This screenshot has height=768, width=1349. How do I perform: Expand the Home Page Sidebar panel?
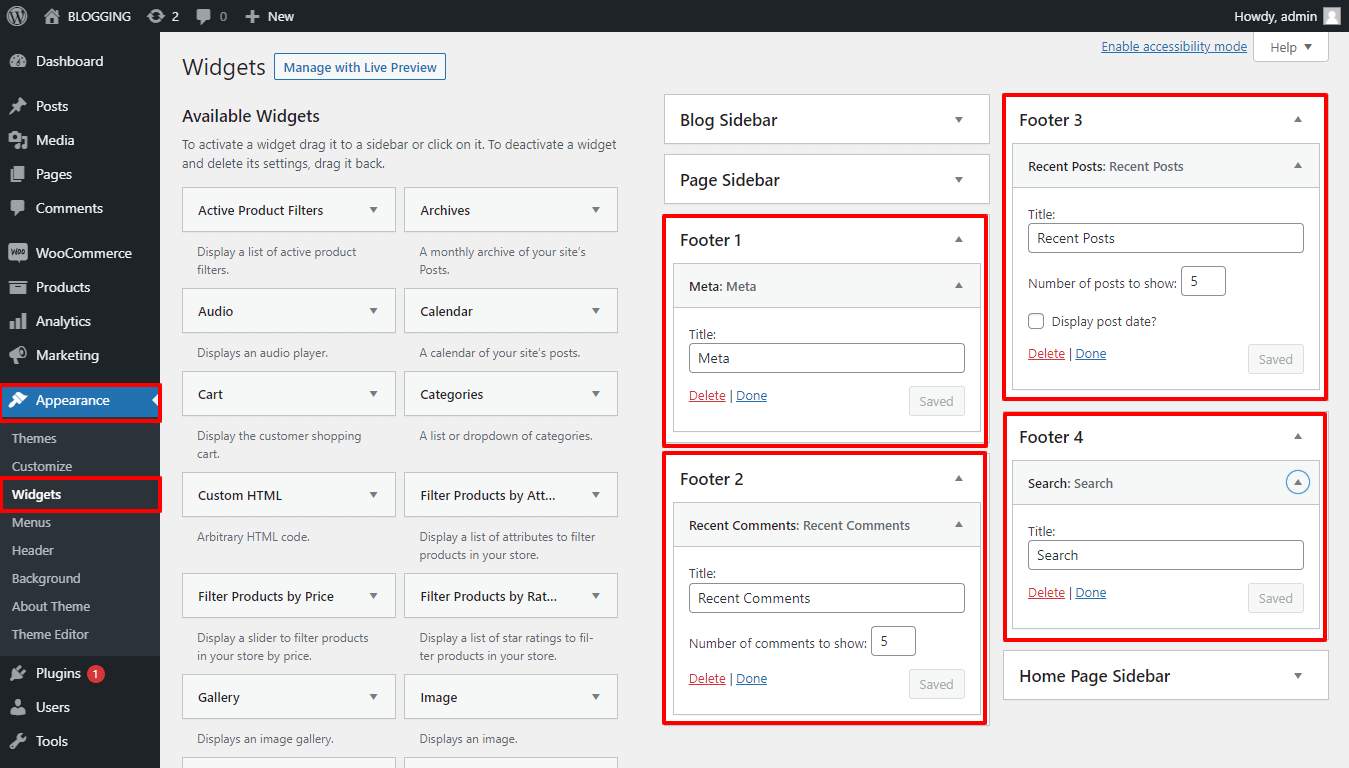1297,676
